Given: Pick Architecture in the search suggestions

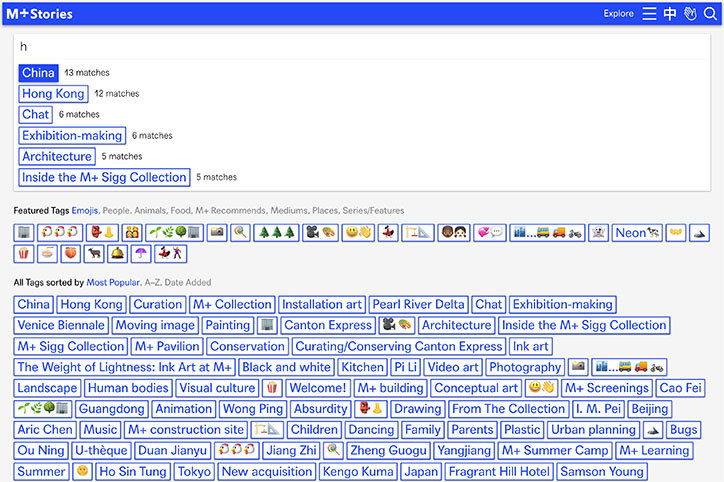Looking at the screenshot, I should click(57, 157).
